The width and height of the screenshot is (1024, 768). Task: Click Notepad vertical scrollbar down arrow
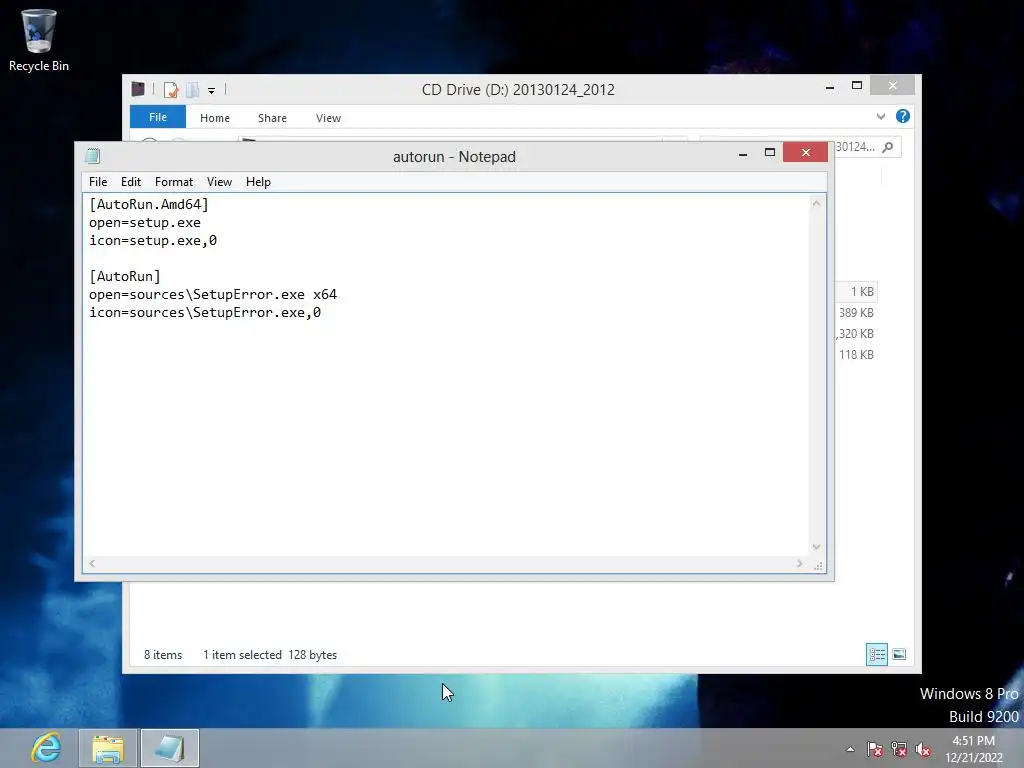(x=816, y=547)
